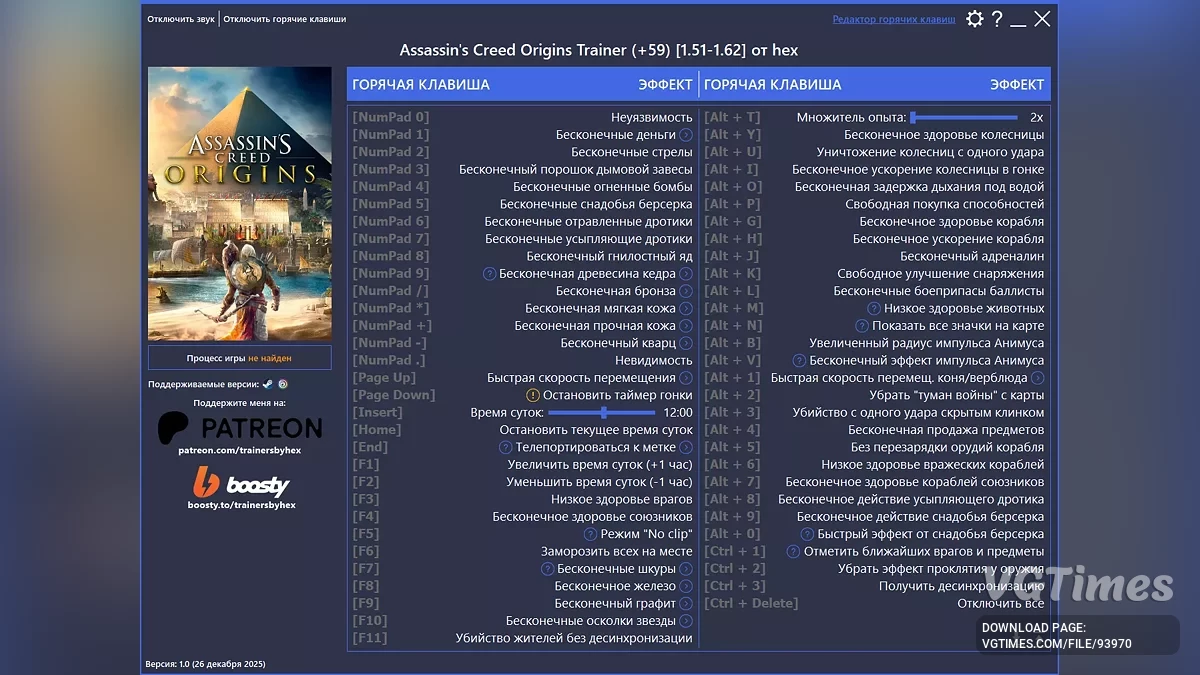This screenshot has height=675, width=1200.
Task: Expand options arrow for Бесконечная прочная кожа
Action: coord(686,326)
